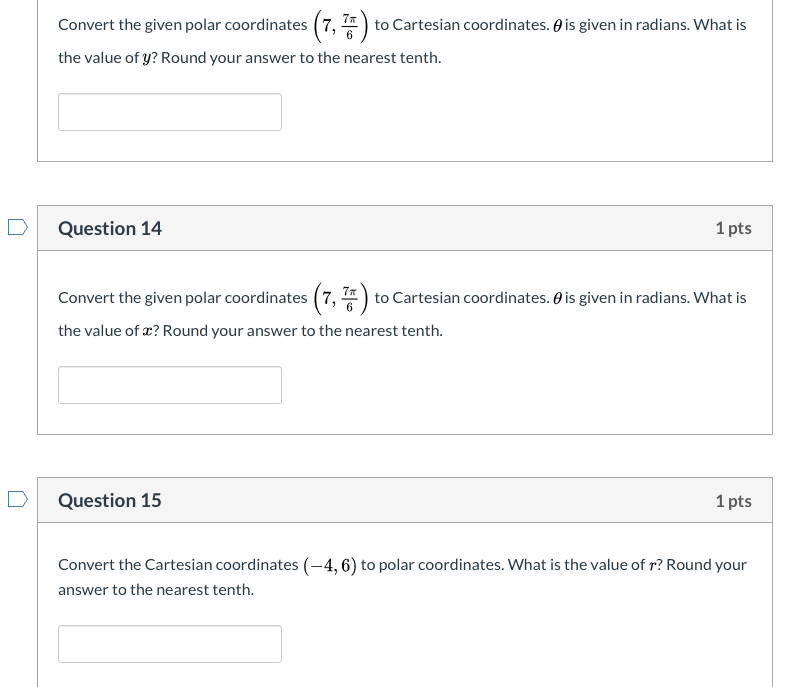Image resolution: width=809 pixels, height=687 pixels.
Task: Select the flag marker beside Question 14 header
Action: coord(15,227)
